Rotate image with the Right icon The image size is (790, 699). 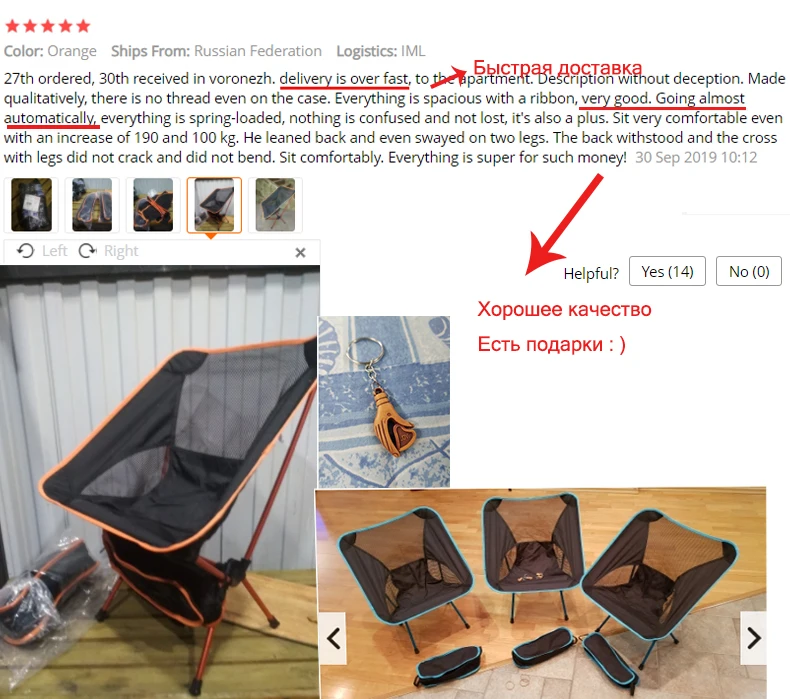pos(88,250)
